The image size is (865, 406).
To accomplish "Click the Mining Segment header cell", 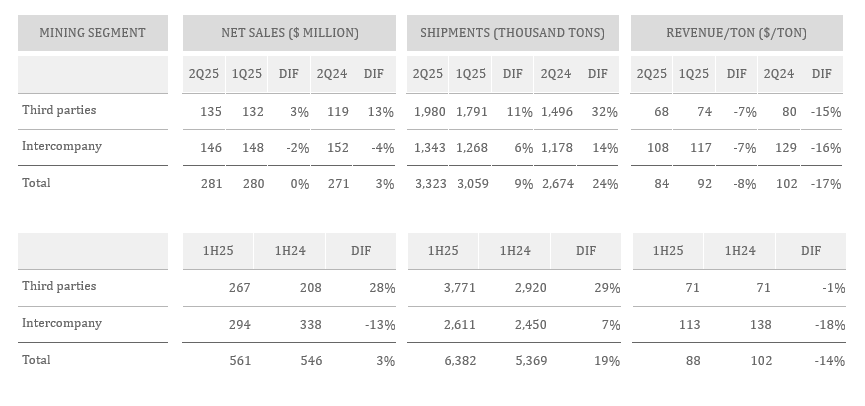I will (x=92, y=33).
